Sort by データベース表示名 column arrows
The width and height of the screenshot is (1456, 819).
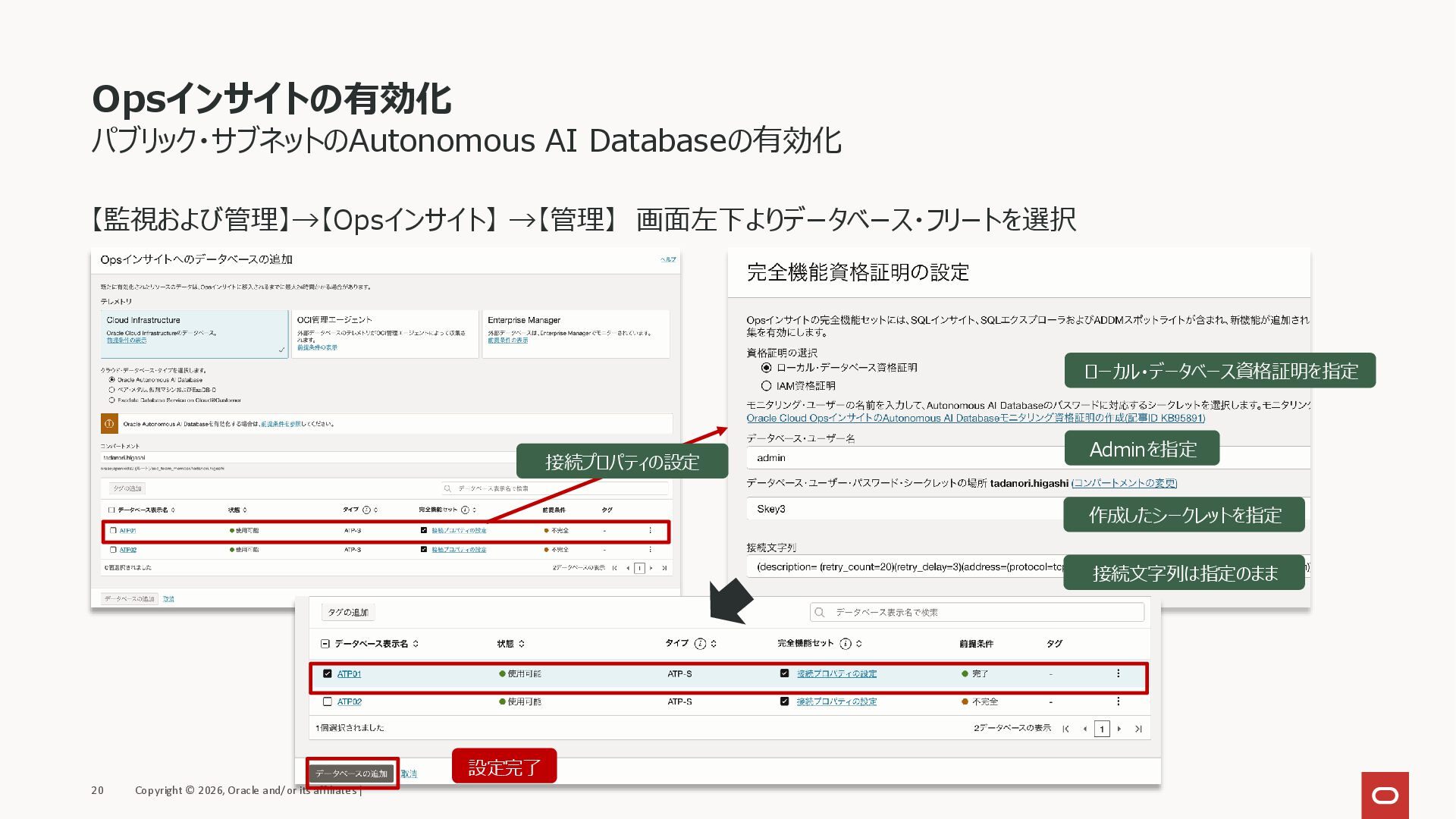tap(416, 644)
